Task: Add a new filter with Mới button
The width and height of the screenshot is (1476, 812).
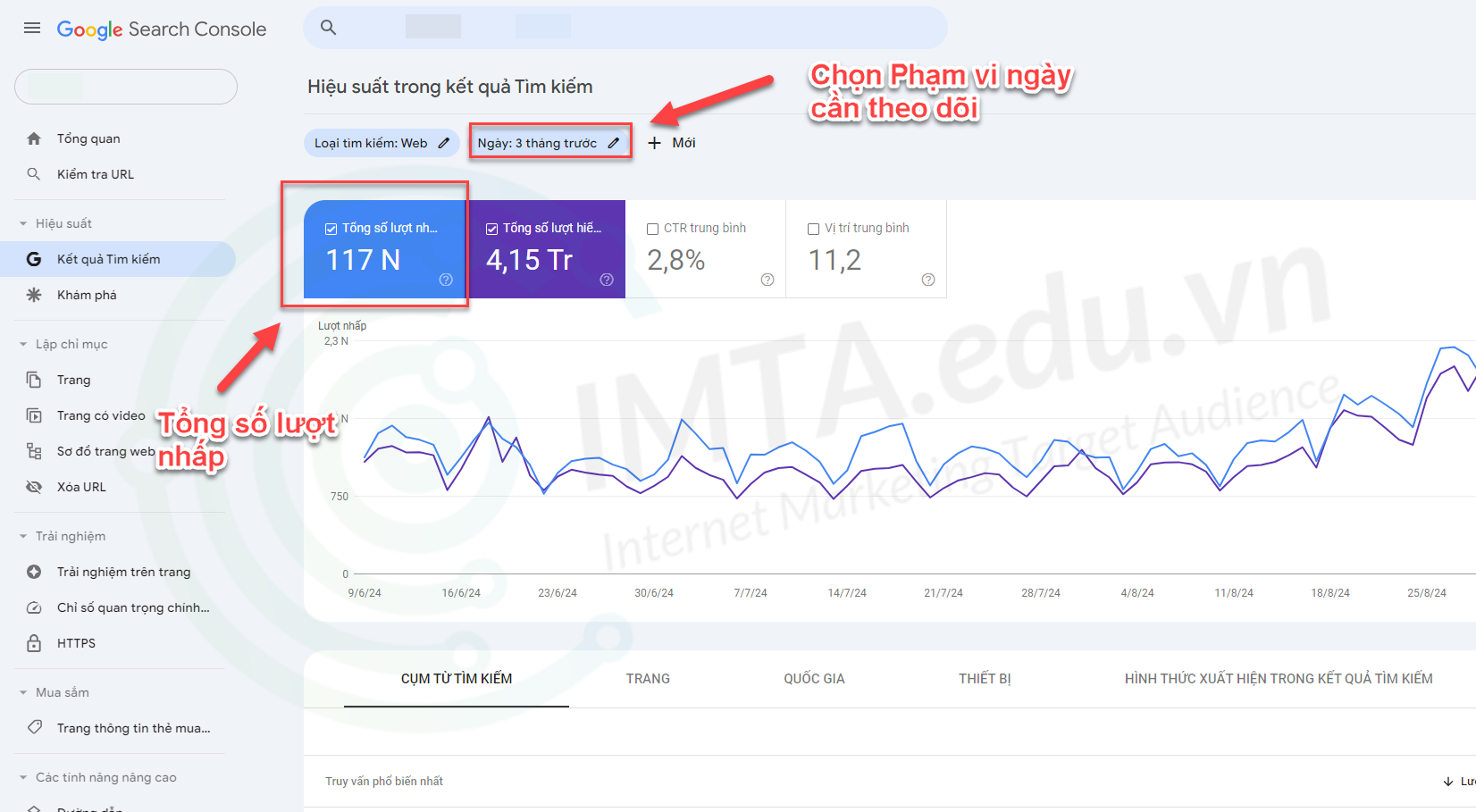Action: [x=672, y=143]
